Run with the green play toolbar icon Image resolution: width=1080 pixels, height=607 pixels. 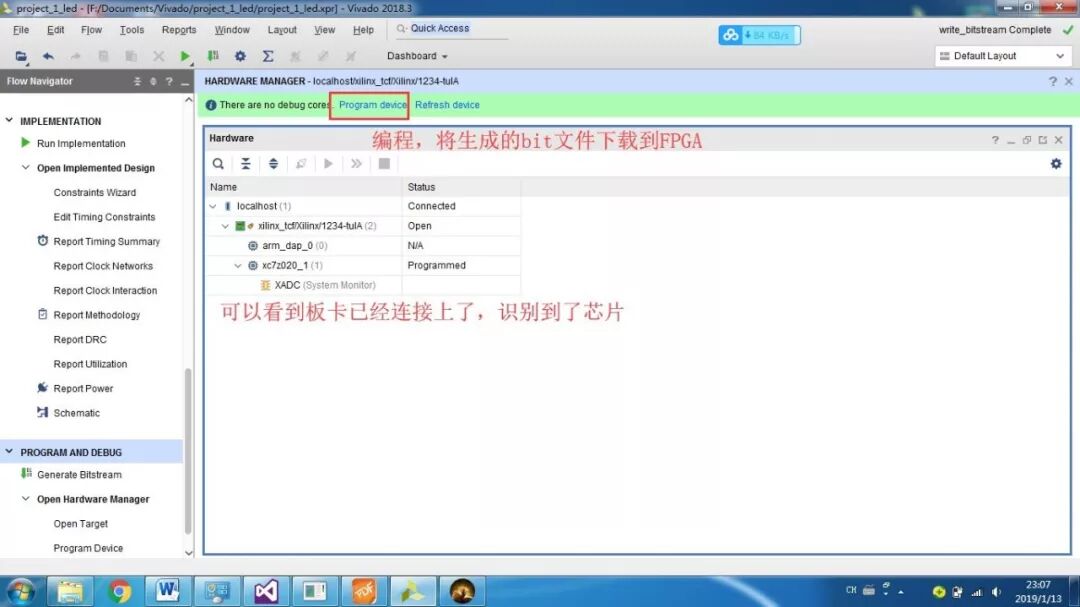point(185,56)
